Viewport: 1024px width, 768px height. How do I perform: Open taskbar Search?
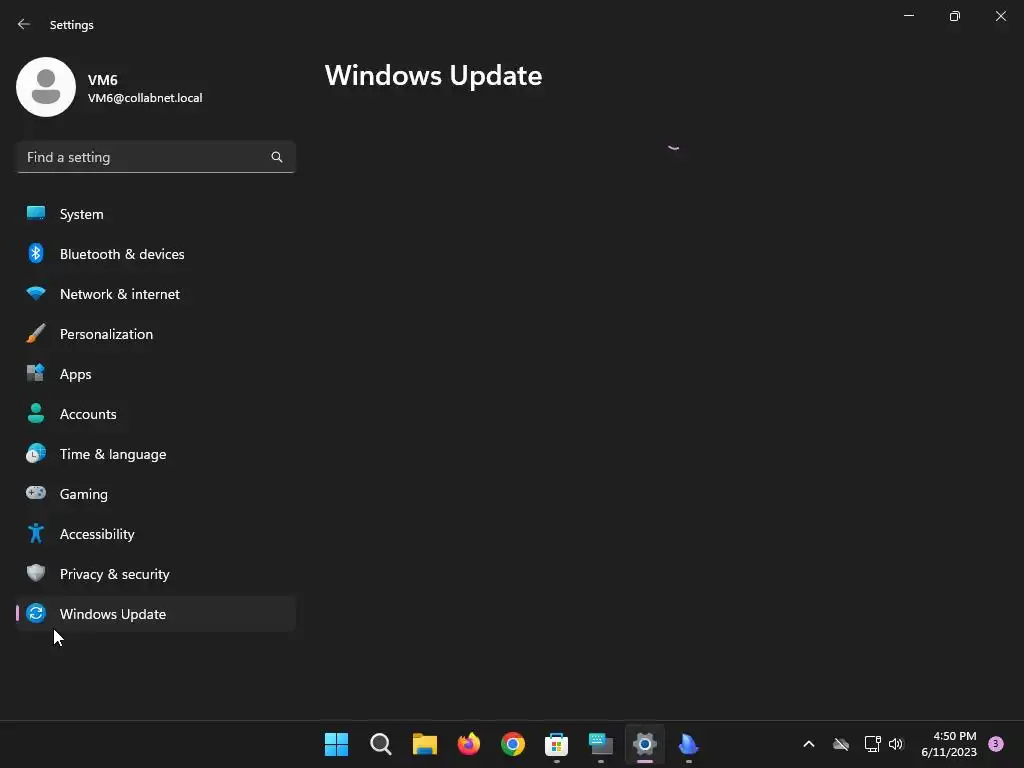[381, 744]
